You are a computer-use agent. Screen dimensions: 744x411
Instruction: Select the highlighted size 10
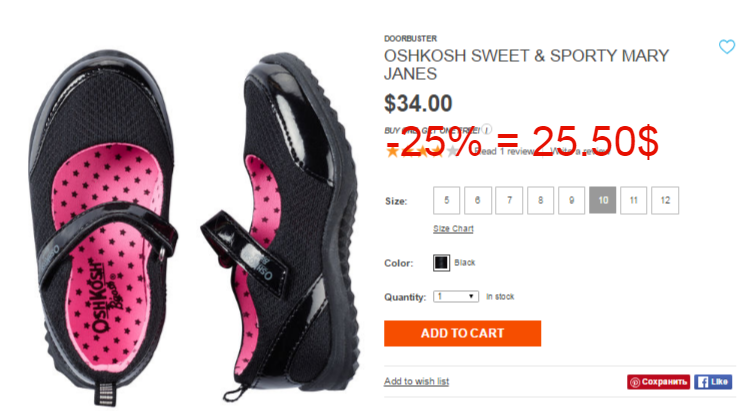(603, 200)
